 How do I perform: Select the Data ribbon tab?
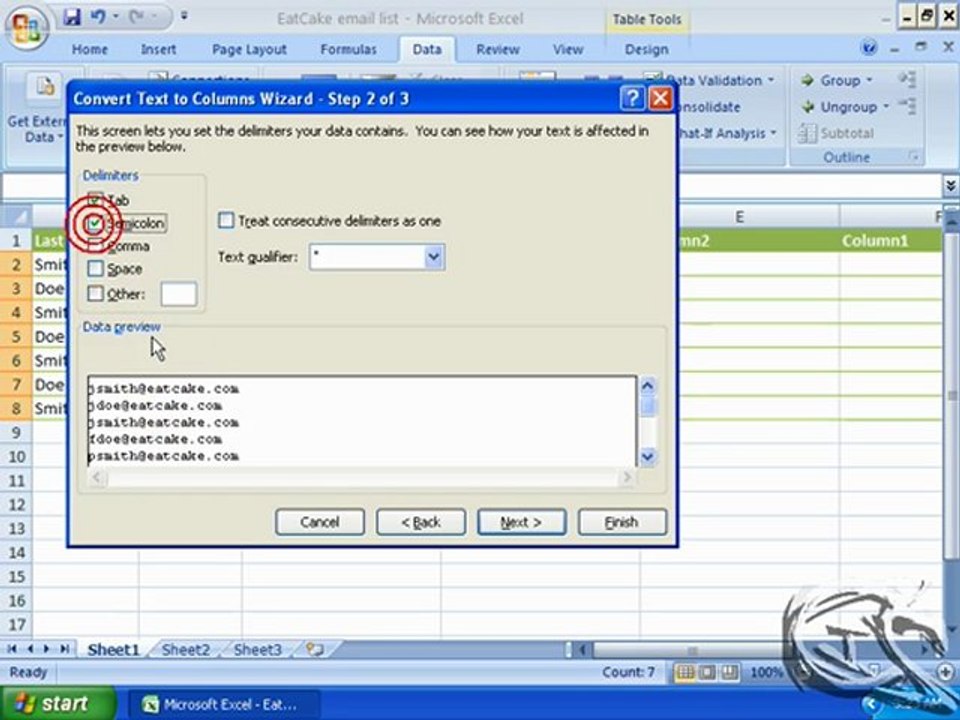tap(427, 50)
